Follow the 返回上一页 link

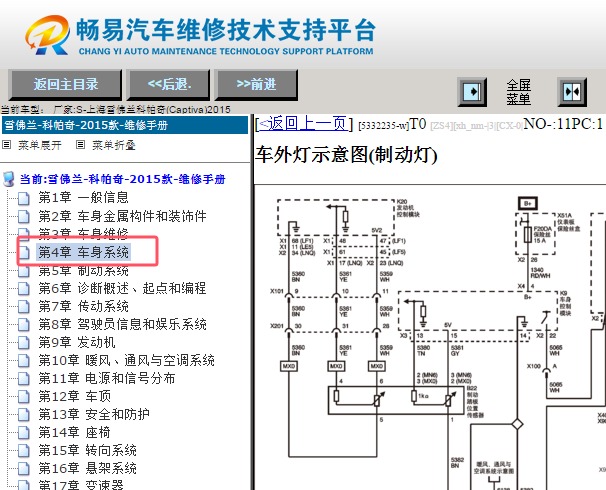pyautogui.click(x=303, y=124)
